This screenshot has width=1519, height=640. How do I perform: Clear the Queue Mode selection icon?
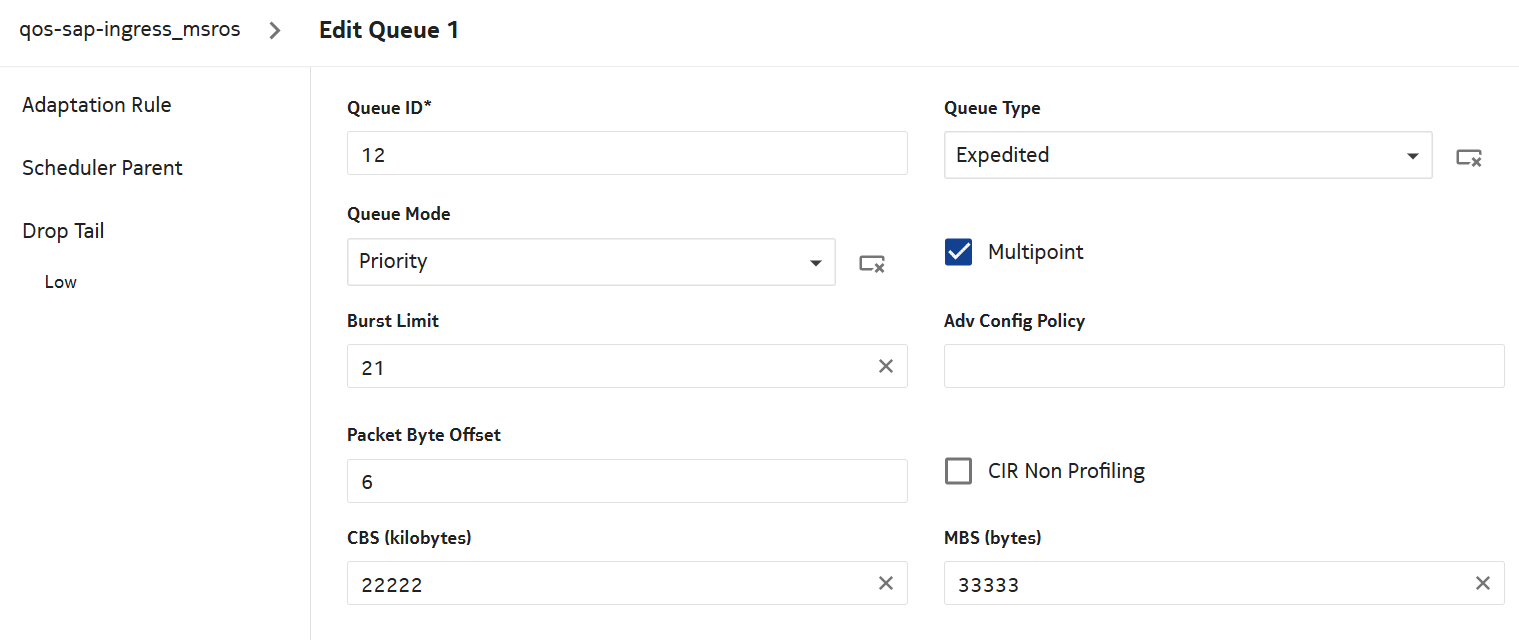pos(871,263)
